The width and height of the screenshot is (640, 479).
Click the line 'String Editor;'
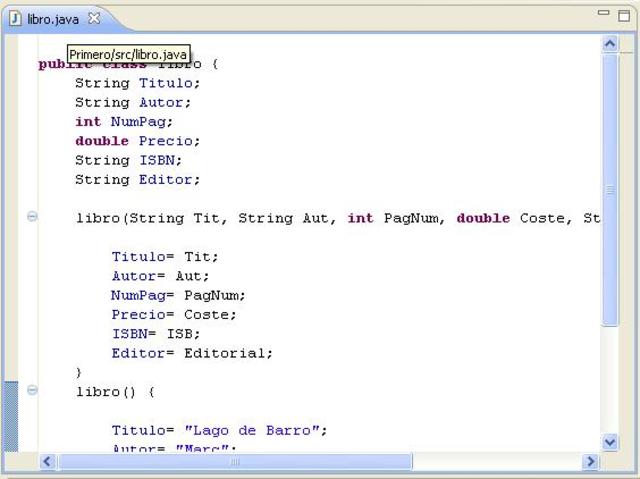click(x=137, y=180)
